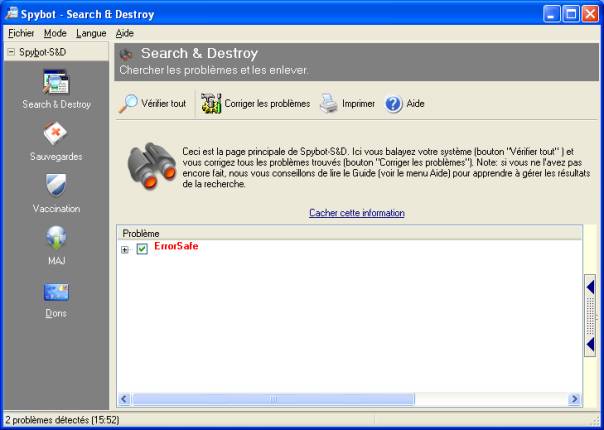Click the small icon beside the Search & Destroy header
The width and height of the screenshot is (604, 430).
tap(126, 54)
